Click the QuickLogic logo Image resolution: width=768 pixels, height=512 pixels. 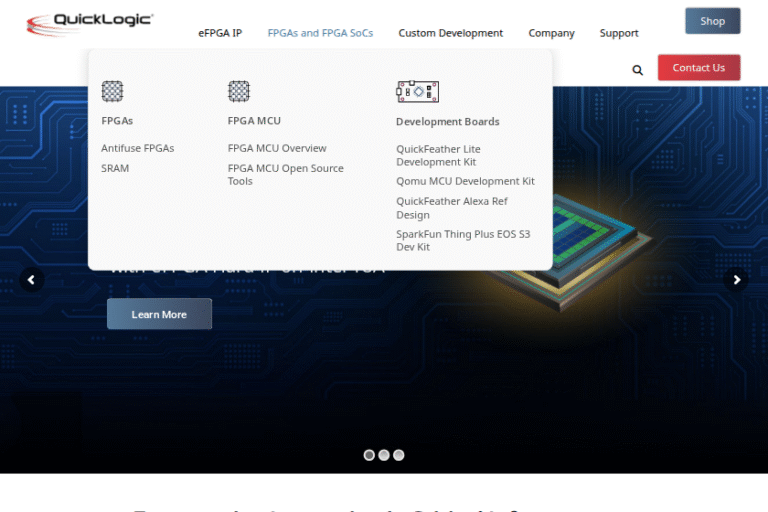(x=89, y=24)
